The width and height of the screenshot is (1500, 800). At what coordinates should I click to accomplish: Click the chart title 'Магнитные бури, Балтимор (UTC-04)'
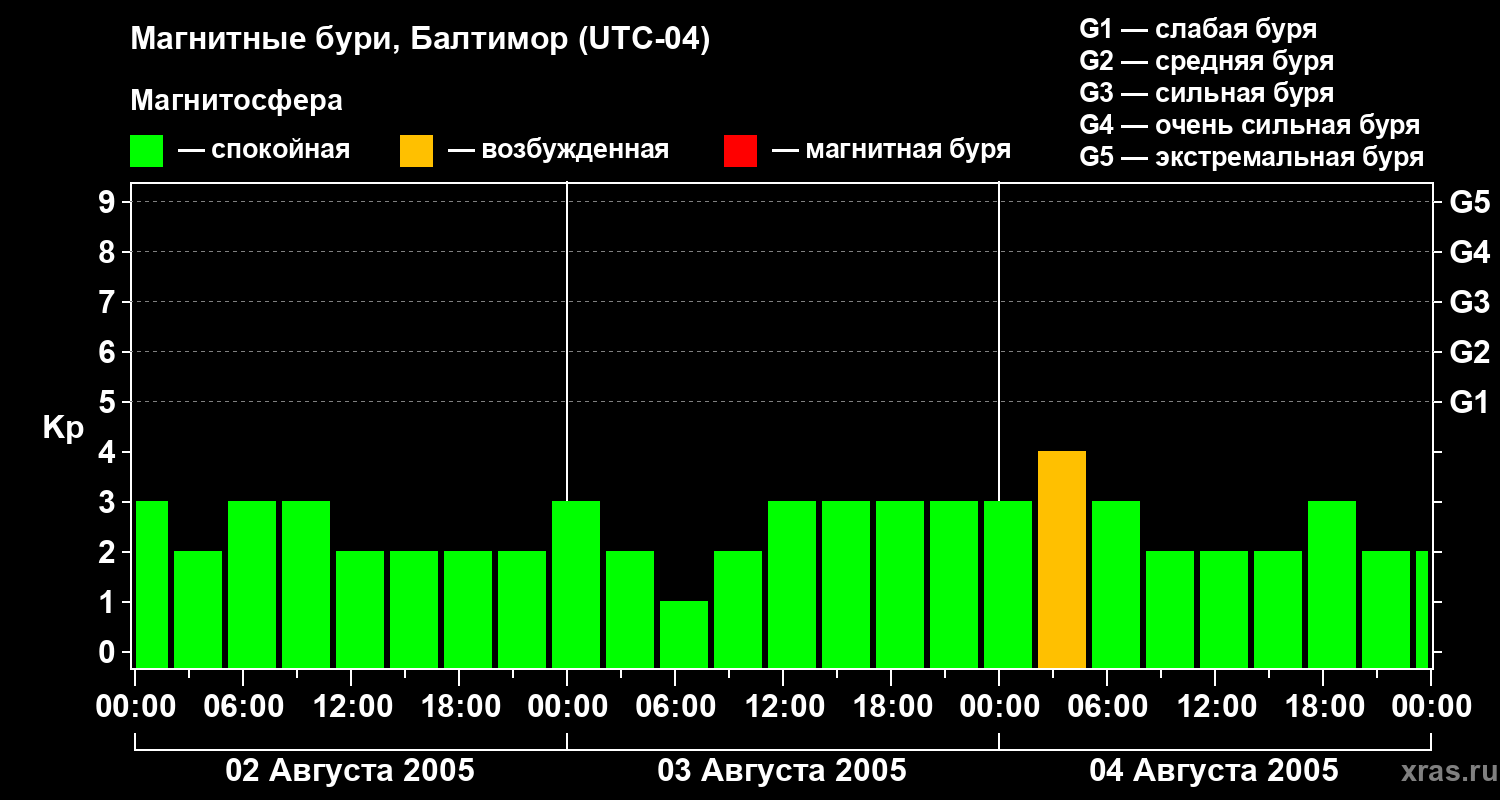coord(420,40)
